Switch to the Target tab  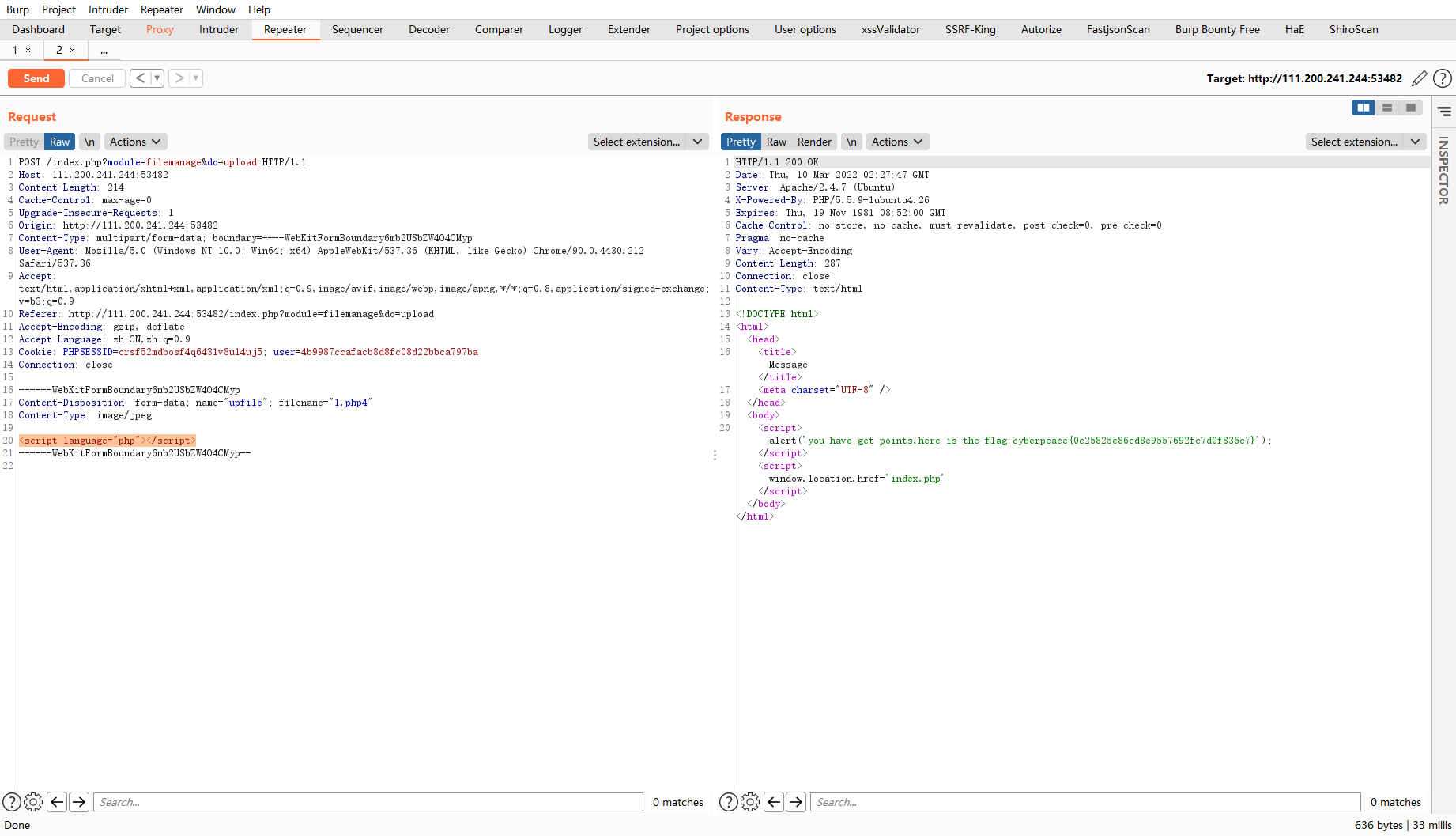(x=105, y=29)
